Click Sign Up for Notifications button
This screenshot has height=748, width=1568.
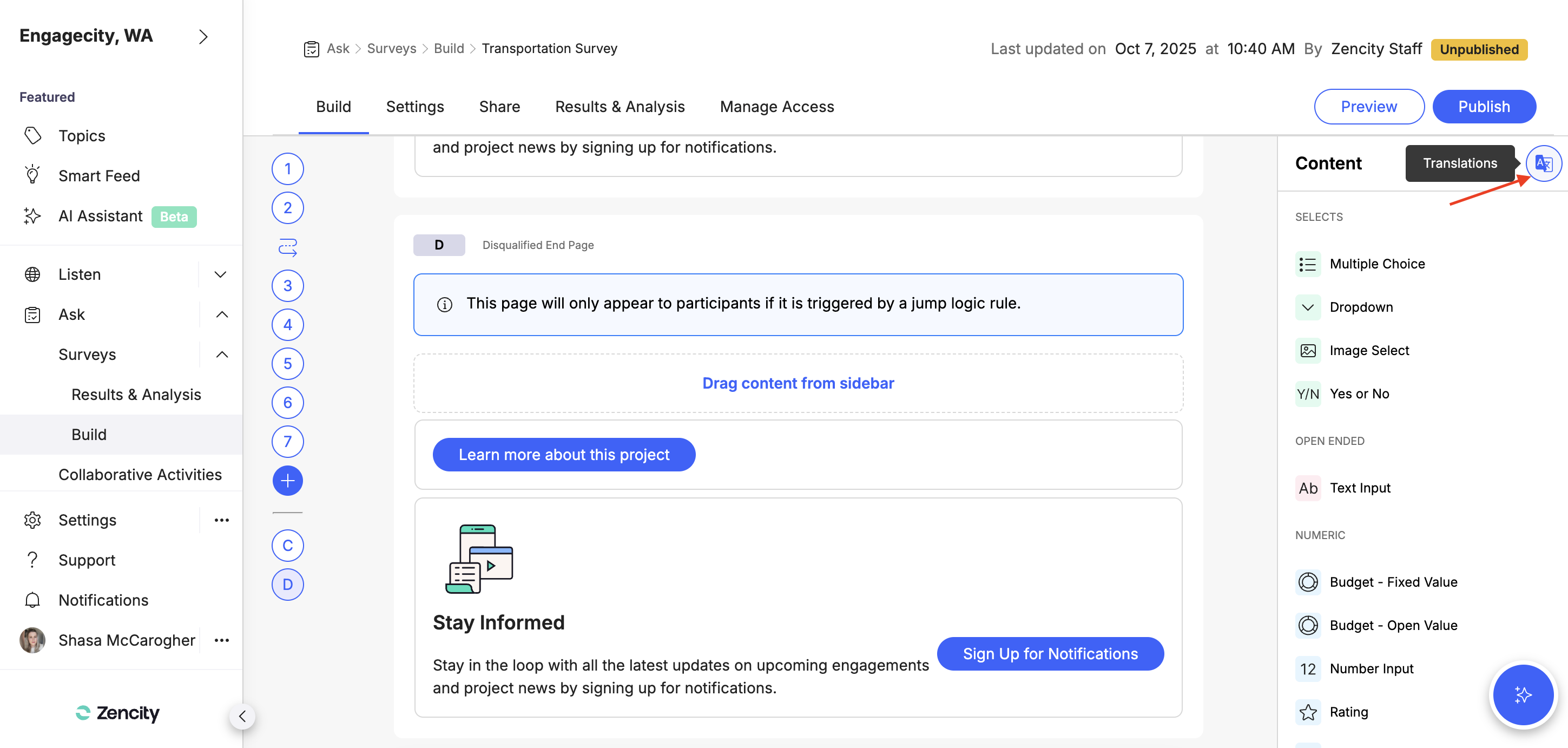tap(1050, 654)
